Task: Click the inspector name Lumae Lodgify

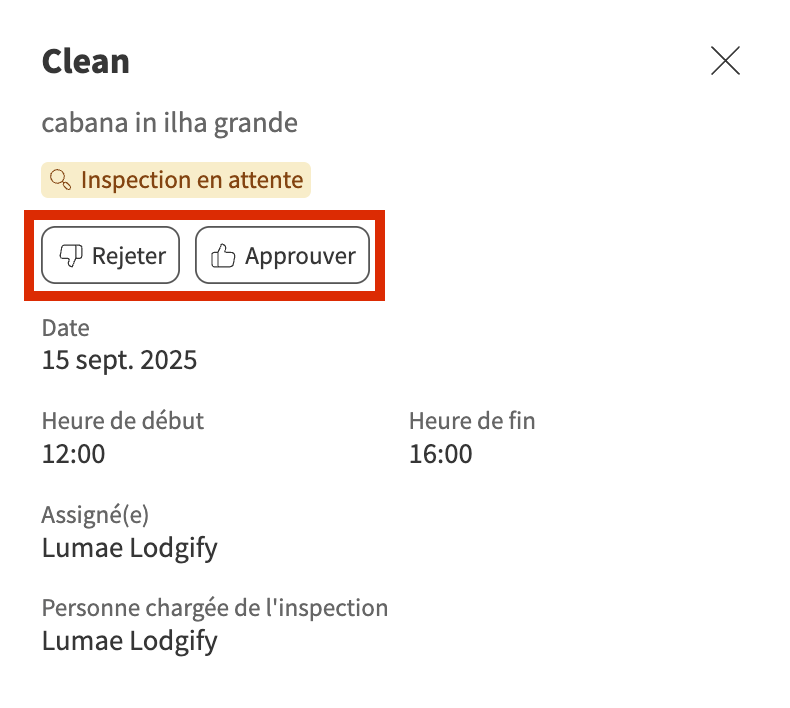Action: point(129,641)
